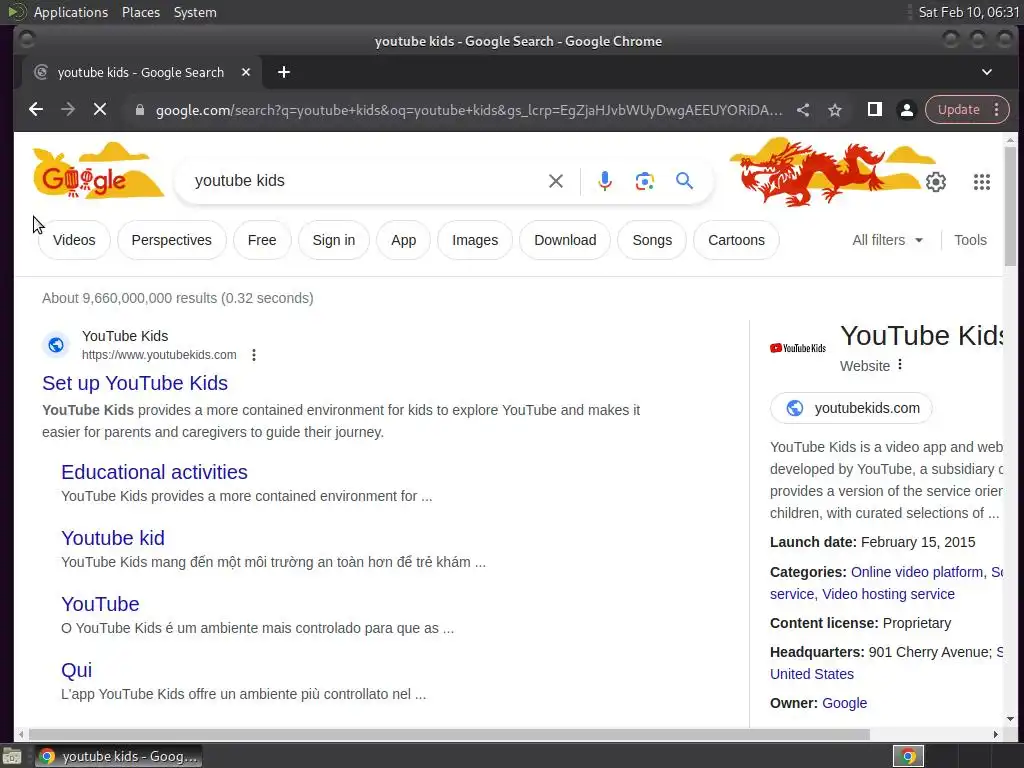Screen dimensions: 1024x768
Task: Stop the page from loading
Action: click(100, 110)
